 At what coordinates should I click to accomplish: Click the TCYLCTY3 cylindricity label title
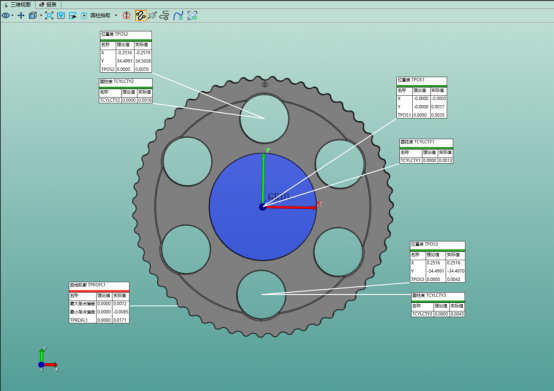tap(438, 295)
